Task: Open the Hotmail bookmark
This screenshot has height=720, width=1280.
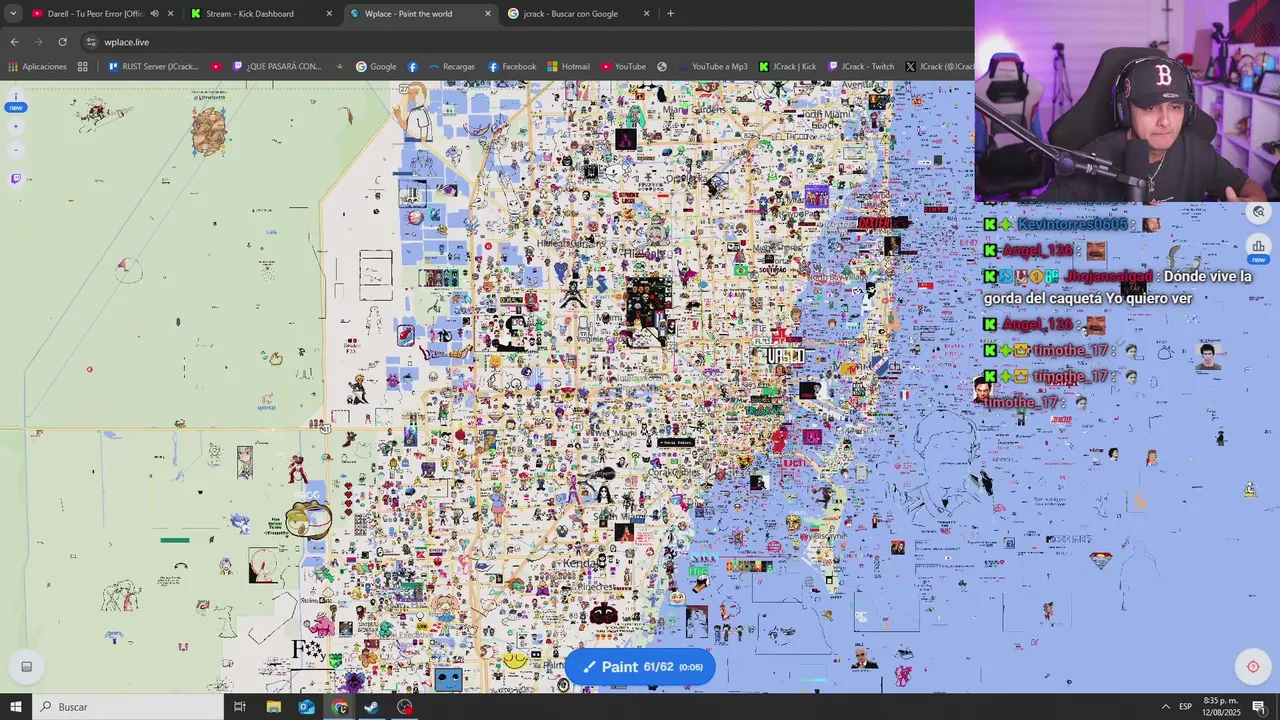Action: [x=568, y=67]
